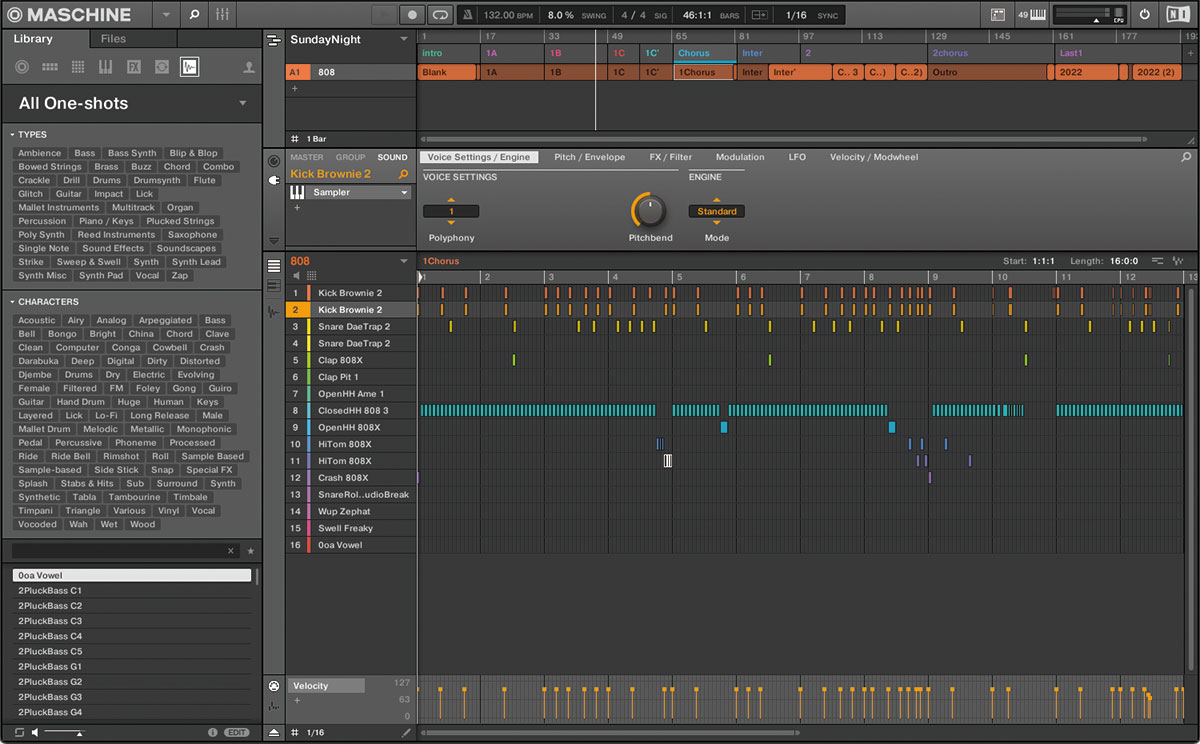Image resolution: width=1200 pixels, height=744 pixels.
Task: Click the control lane icon beside Velocity
Action: tap(274, 686)
